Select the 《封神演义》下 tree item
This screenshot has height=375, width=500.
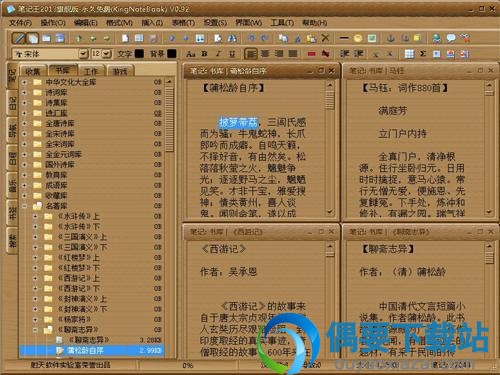[82, 309]
